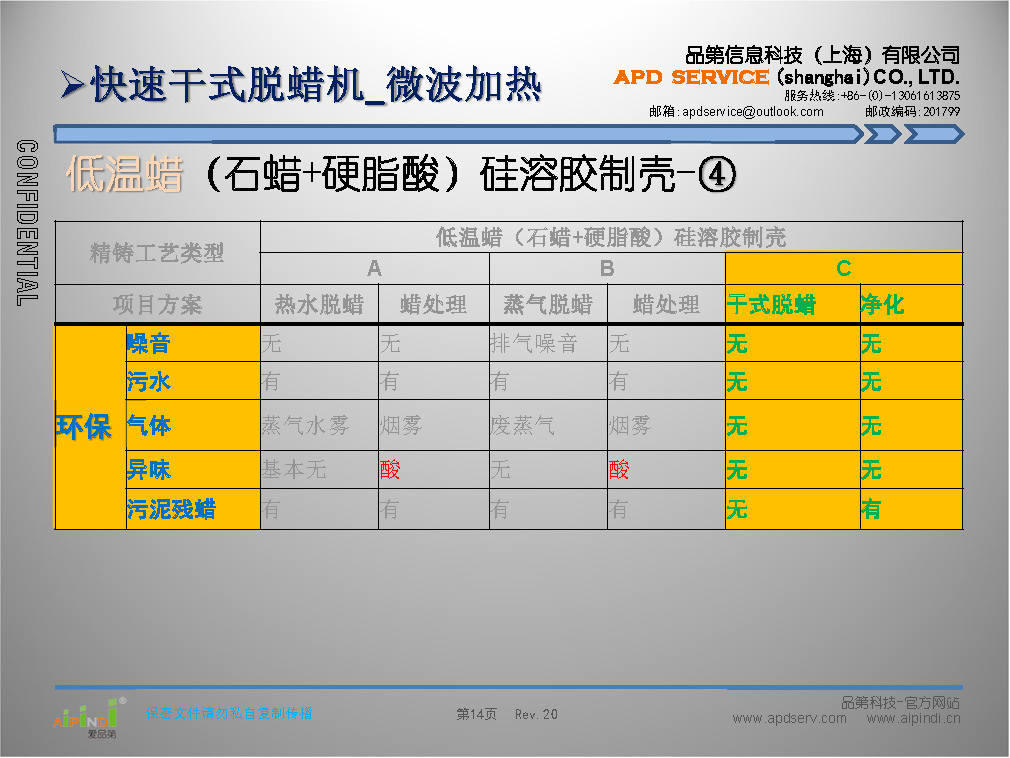
Task: Select the Chinese company name 品第信息科技（上海）有限公司
Action: click(823, 55)
